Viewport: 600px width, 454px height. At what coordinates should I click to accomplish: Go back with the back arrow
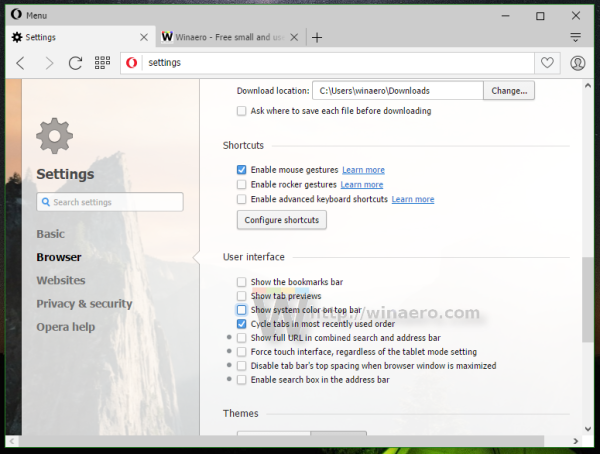pyautogui.click(x=21, y=63)
